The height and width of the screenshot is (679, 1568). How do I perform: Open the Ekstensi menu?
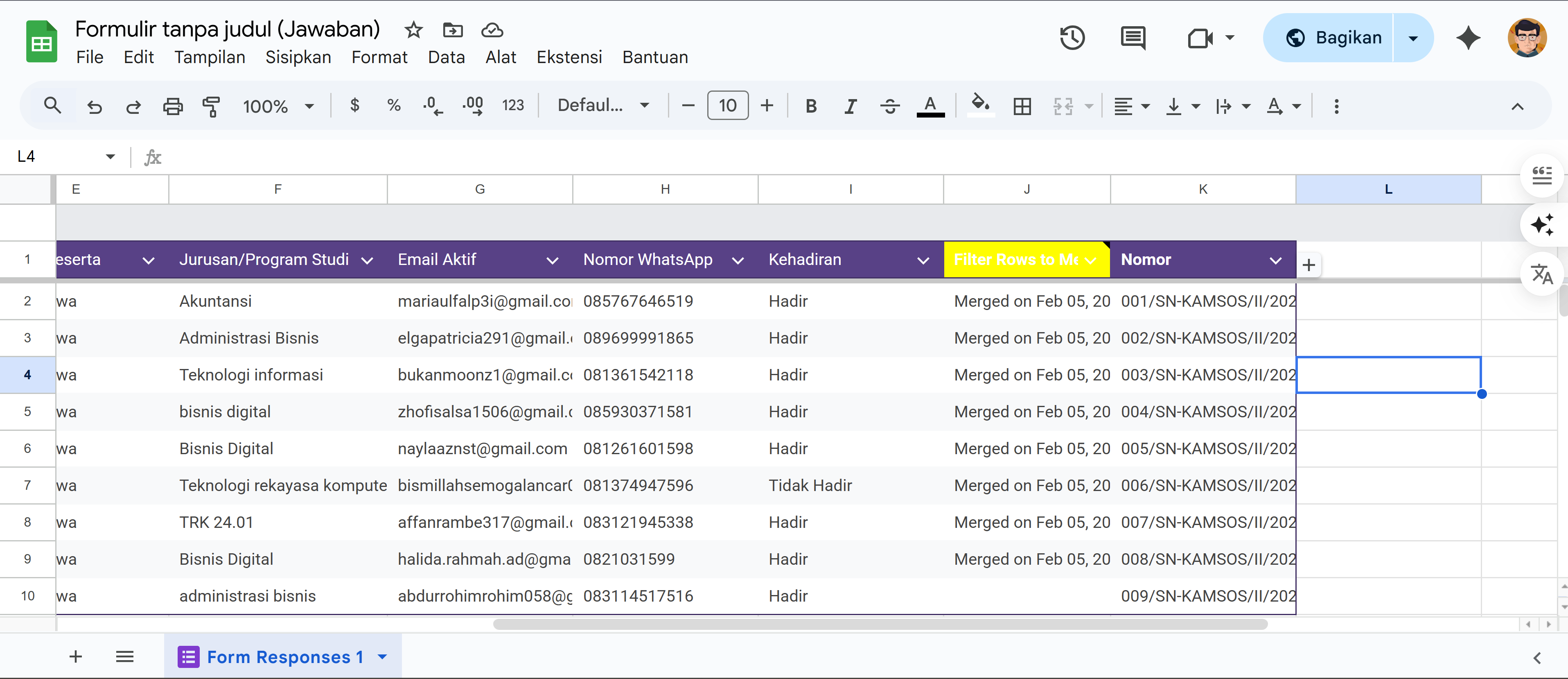(x=569, y=57)
